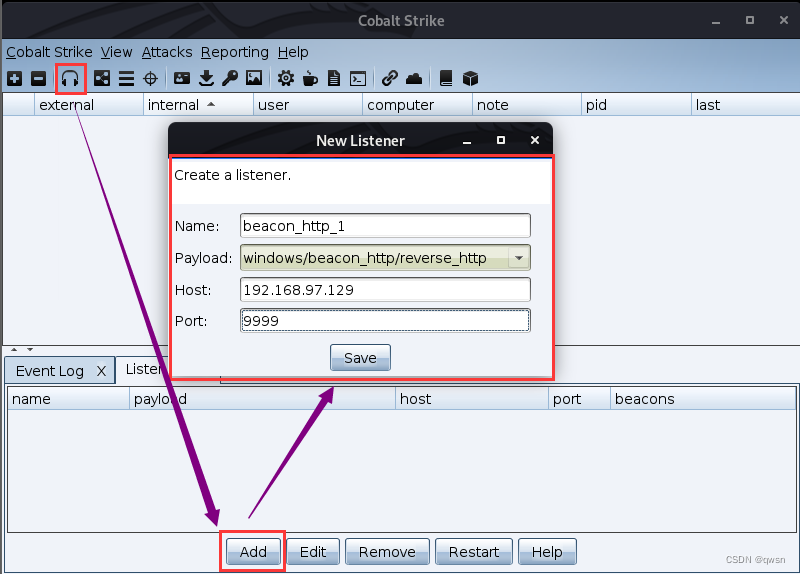Sort listeners by port column

click(x=580, y=398)
